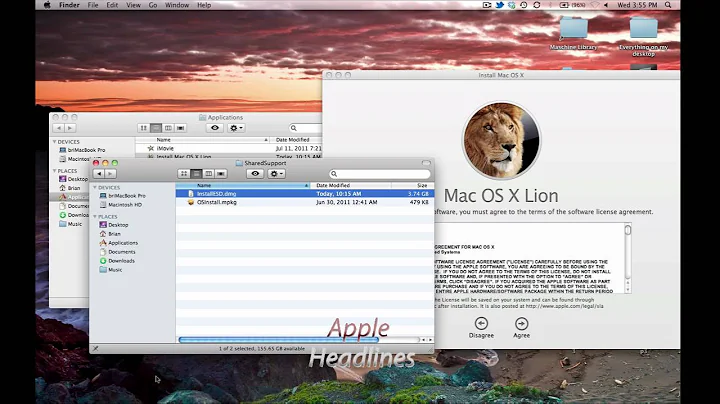Click the volume menu bar icon
The image size is (720, 404).
point(606,5)
